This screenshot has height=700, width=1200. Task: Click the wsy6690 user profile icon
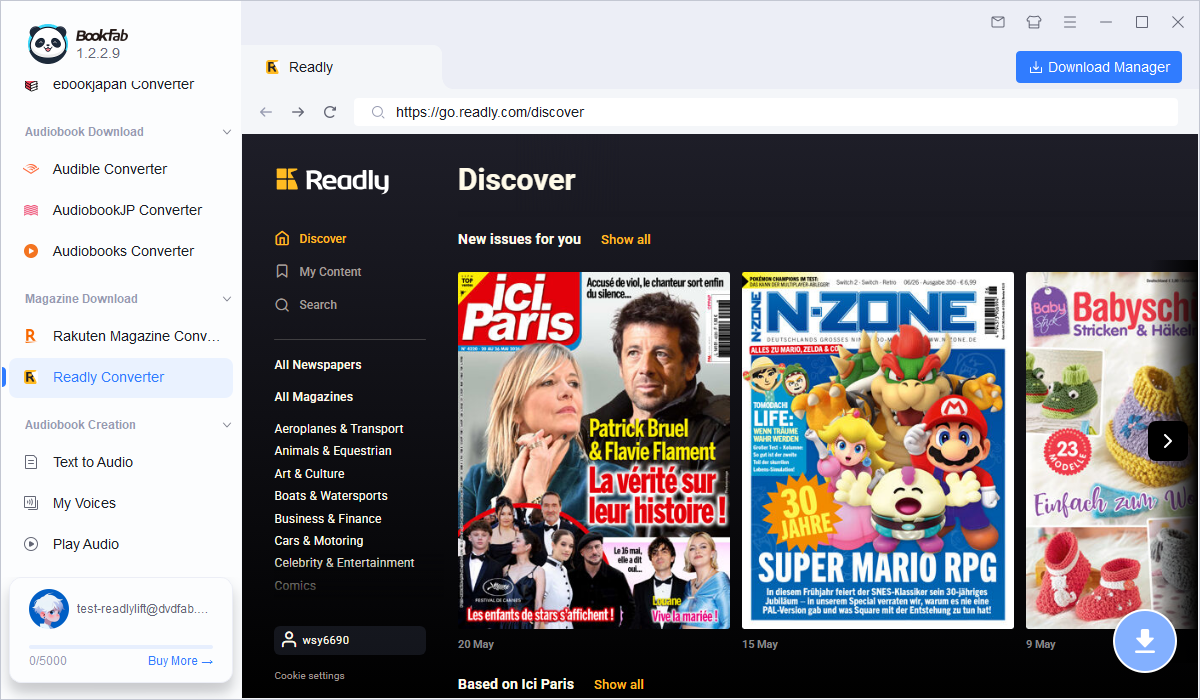[289, 640]
